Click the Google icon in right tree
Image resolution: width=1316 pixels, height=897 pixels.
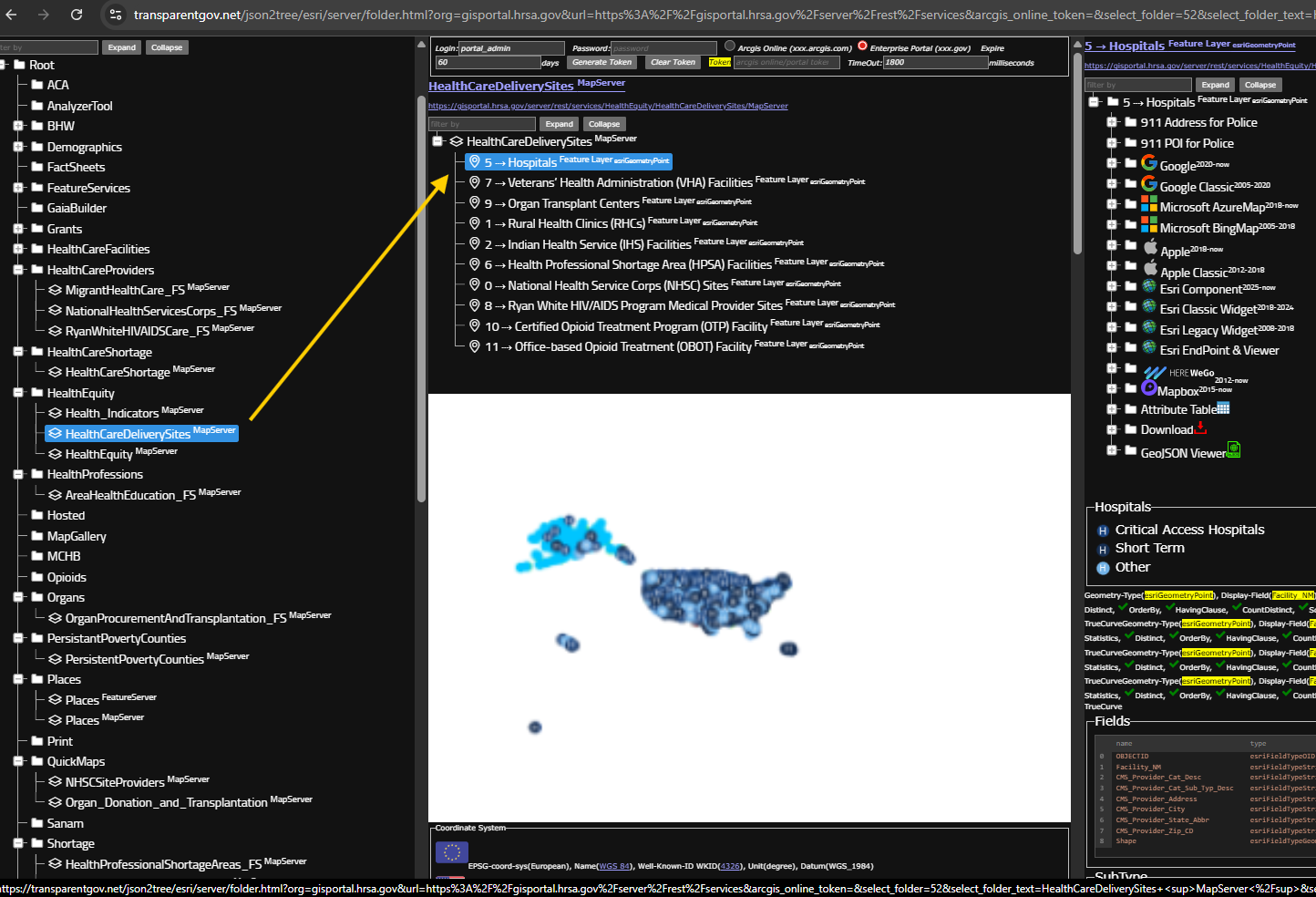click(x=1149, y=163)
